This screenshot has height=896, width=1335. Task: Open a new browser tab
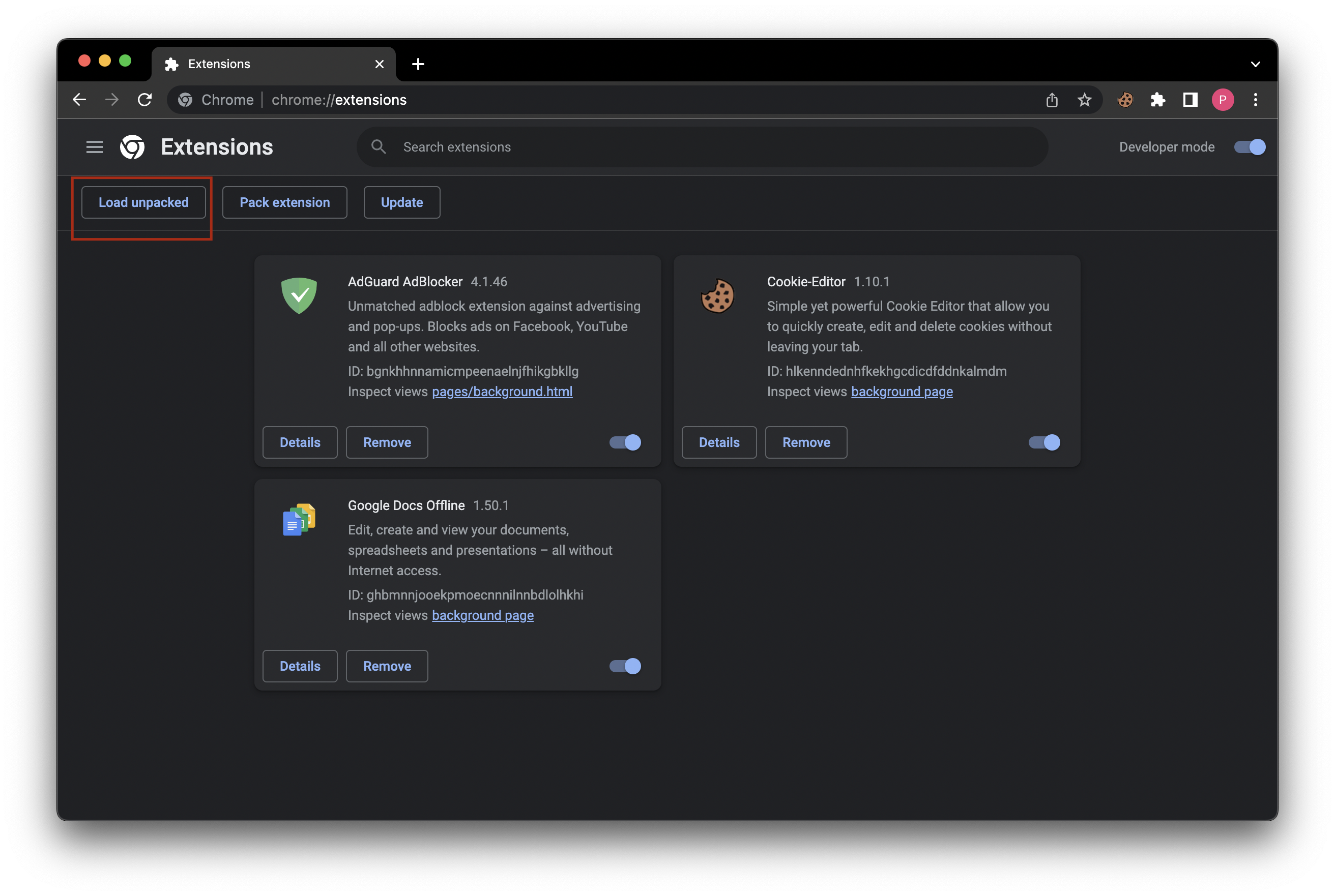click(x=418, y=64)
